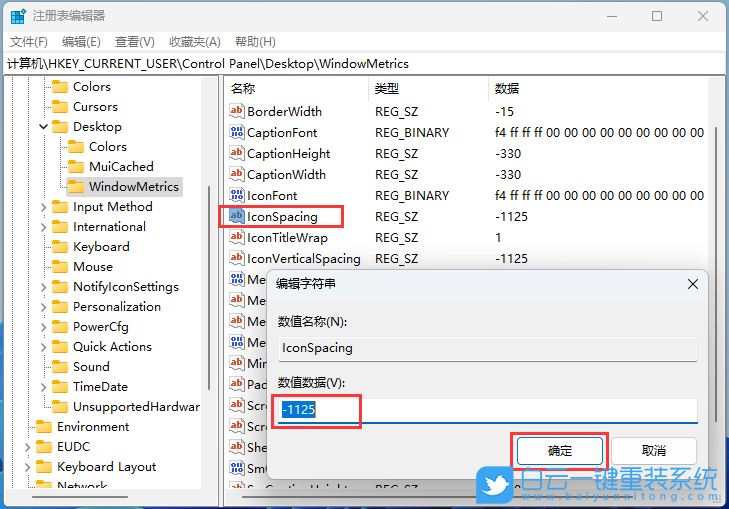Collapse the Desktop tree node
Viewport: 729px width, 509px height.
click(43, 126)
